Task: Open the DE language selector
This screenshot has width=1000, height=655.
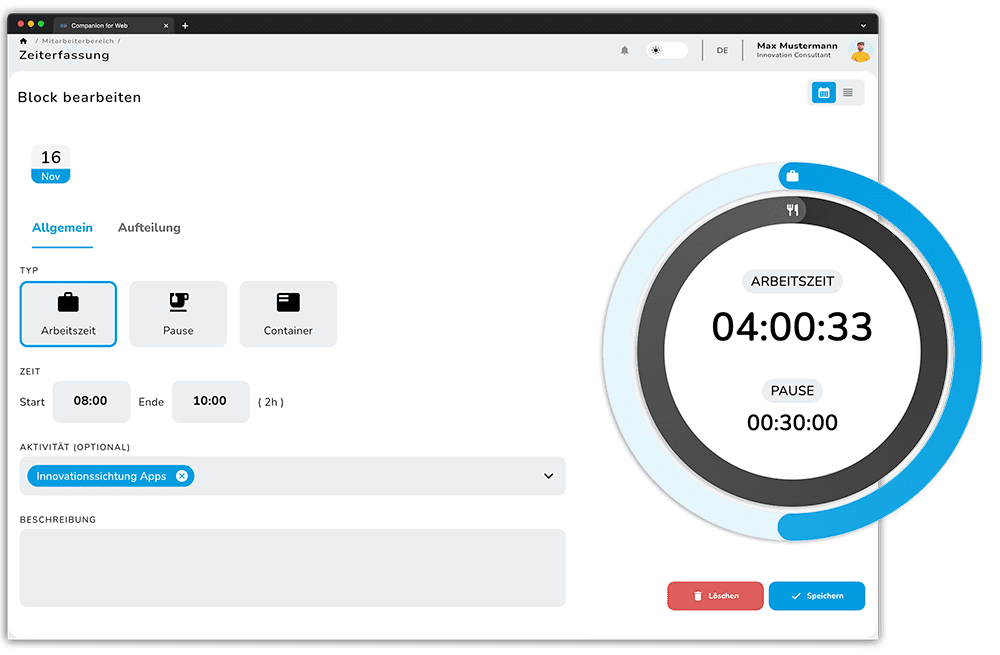Action: pos(722,50)
